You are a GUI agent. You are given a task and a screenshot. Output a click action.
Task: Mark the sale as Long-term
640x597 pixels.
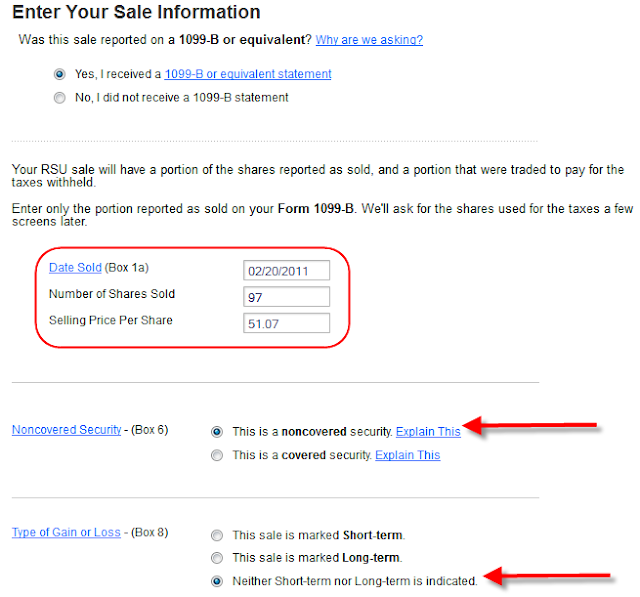pos(217,558)
